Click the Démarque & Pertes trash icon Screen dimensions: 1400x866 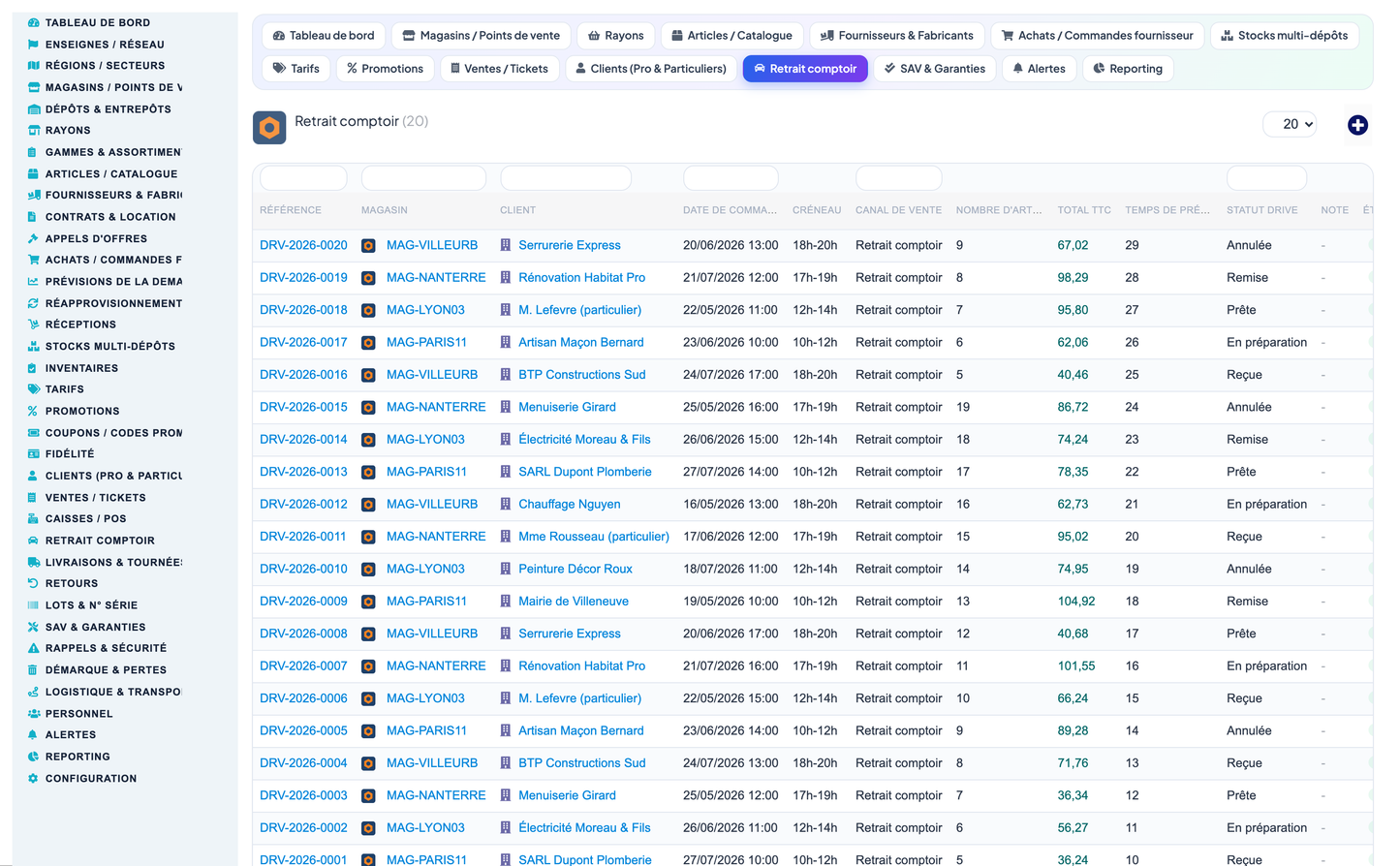[x=34, y=670]
